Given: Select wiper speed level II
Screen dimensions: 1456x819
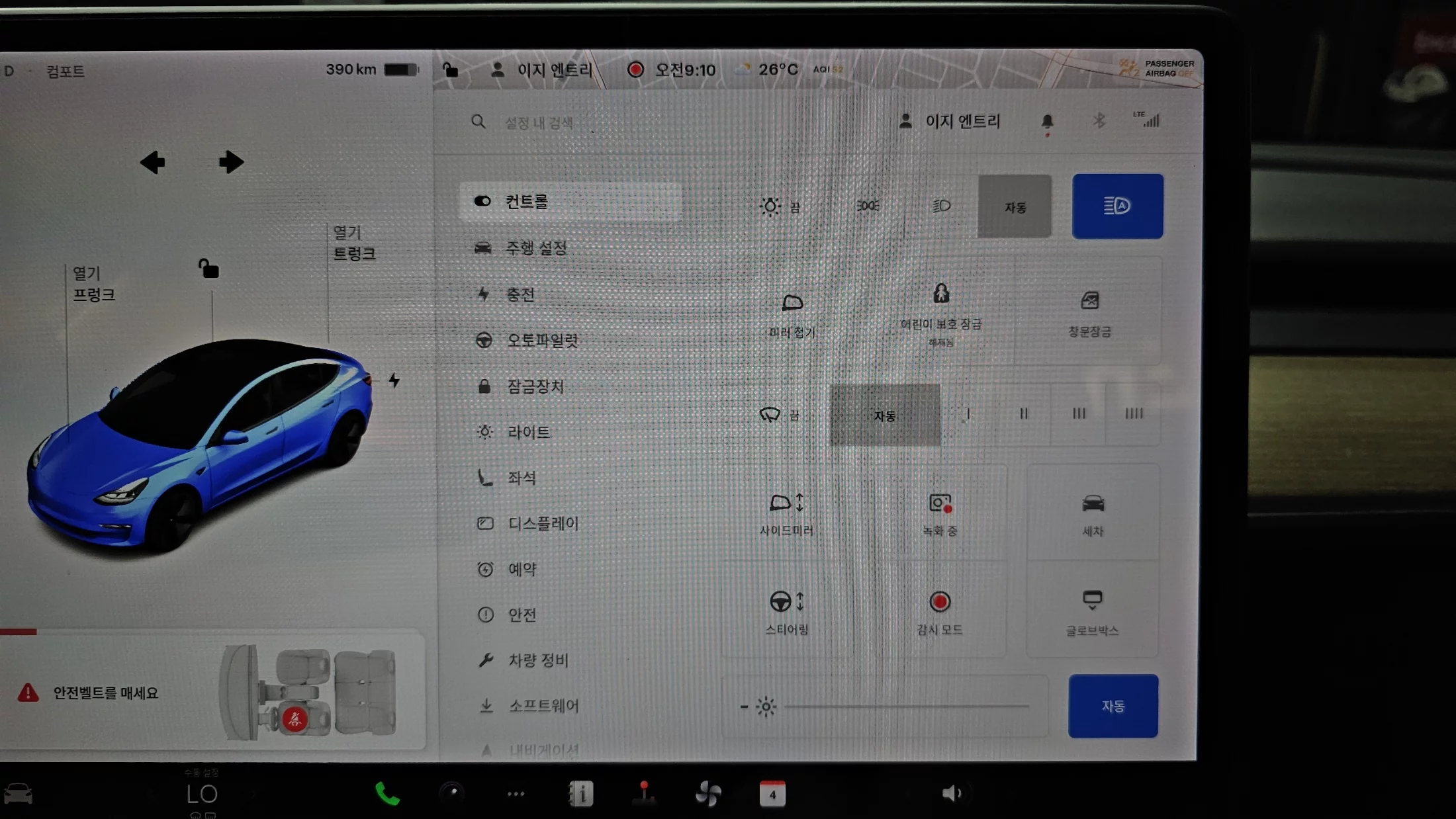Looking at the screenshot, I should click(x=1023, y=414).
